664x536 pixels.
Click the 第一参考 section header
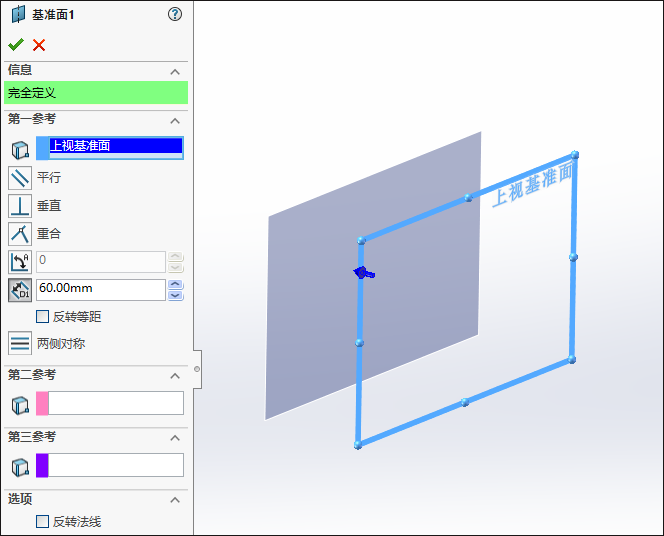coord(96,119)
